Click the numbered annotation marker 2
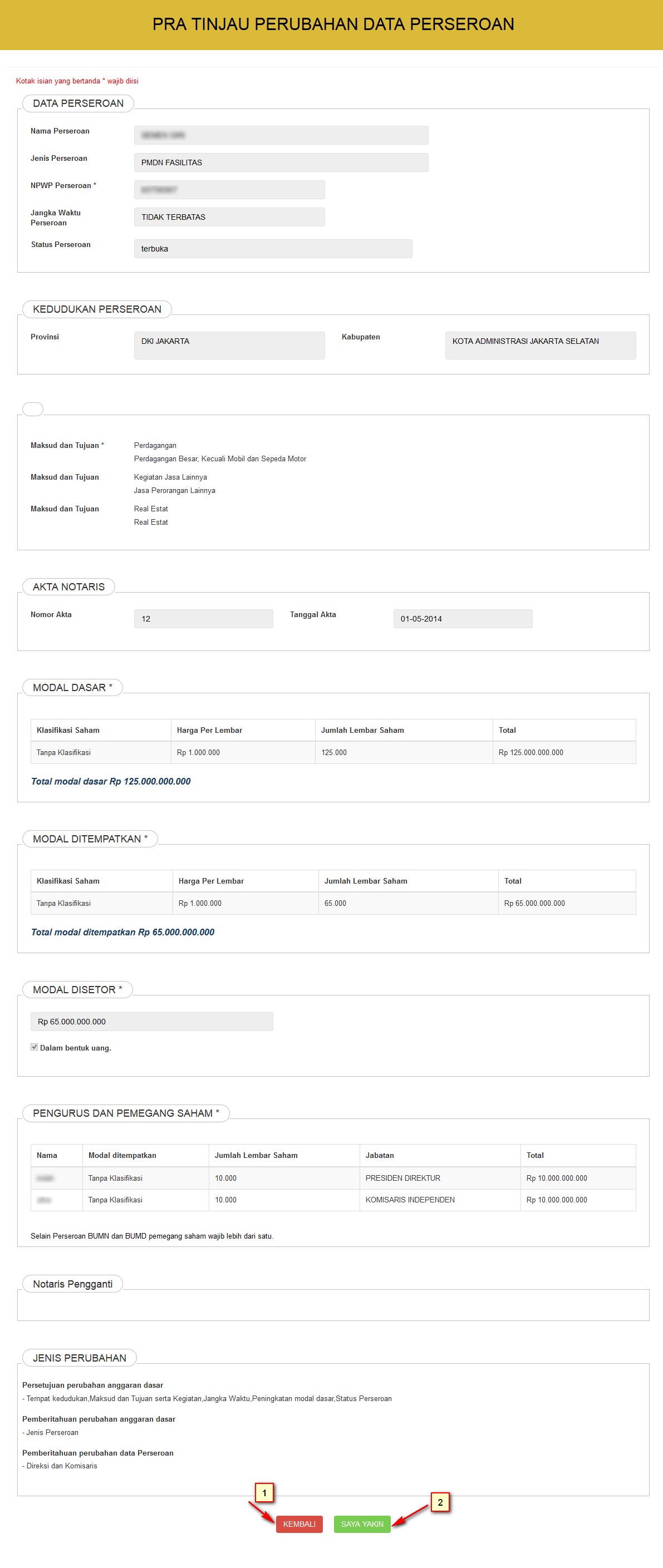The height and width of the screenshot is (1568, 663). pyautogui.click(x=440, y=1502)
